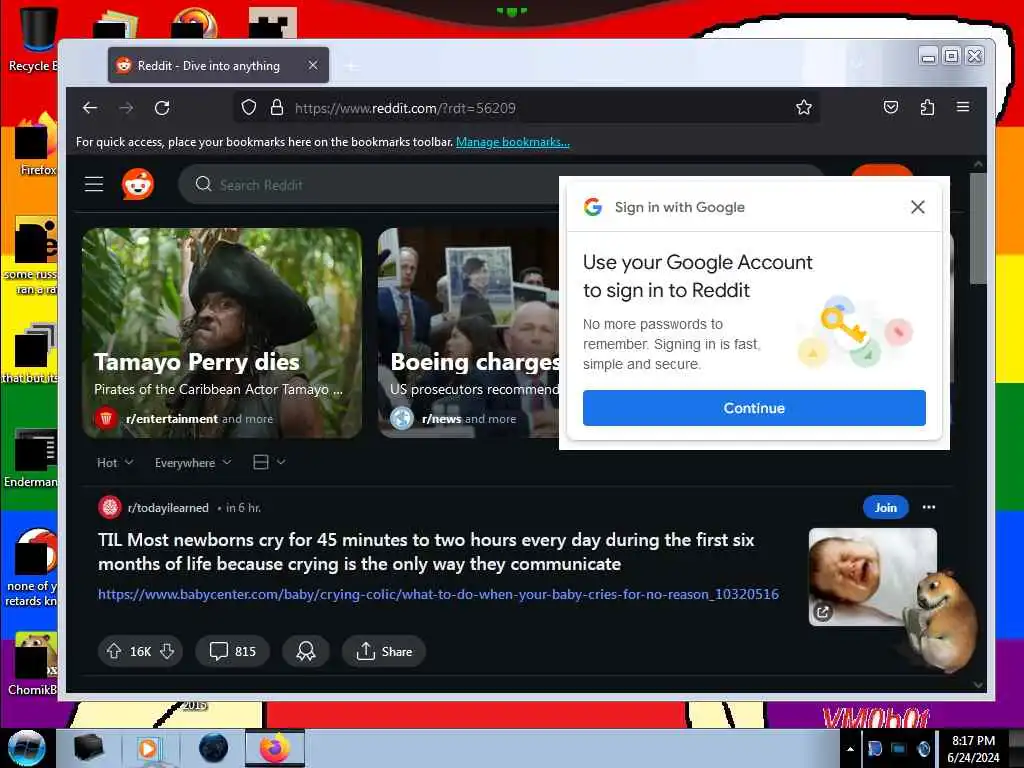Open the Manage bookmarks link

[x=513, y=142]
